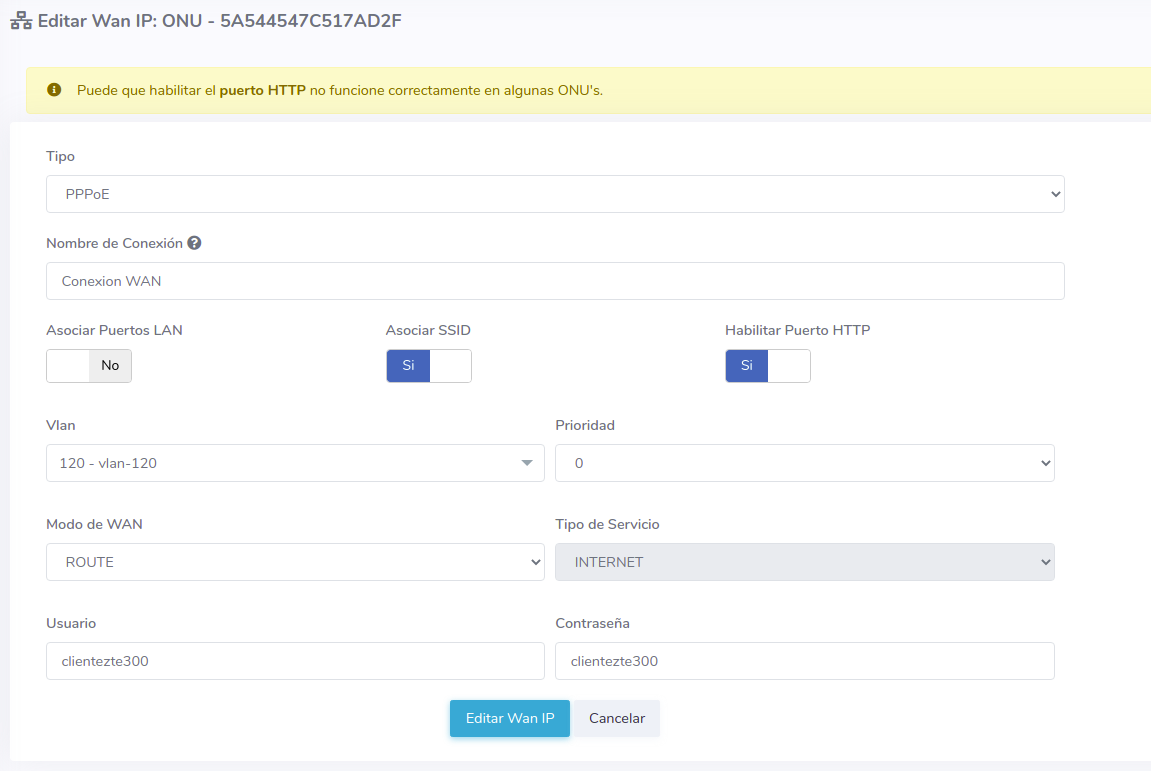Select the Contraseña input field

pyautogui.click(x=804, y=661)
